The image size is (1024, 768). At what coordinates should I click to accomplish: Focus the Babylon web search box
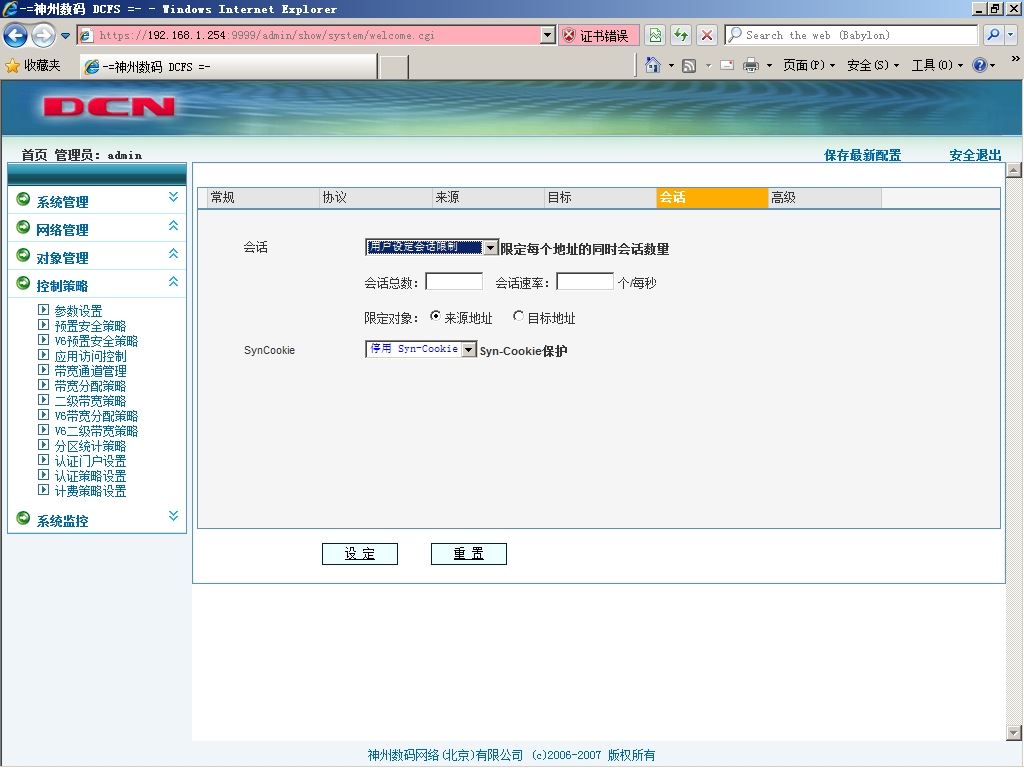click(851, 35)
